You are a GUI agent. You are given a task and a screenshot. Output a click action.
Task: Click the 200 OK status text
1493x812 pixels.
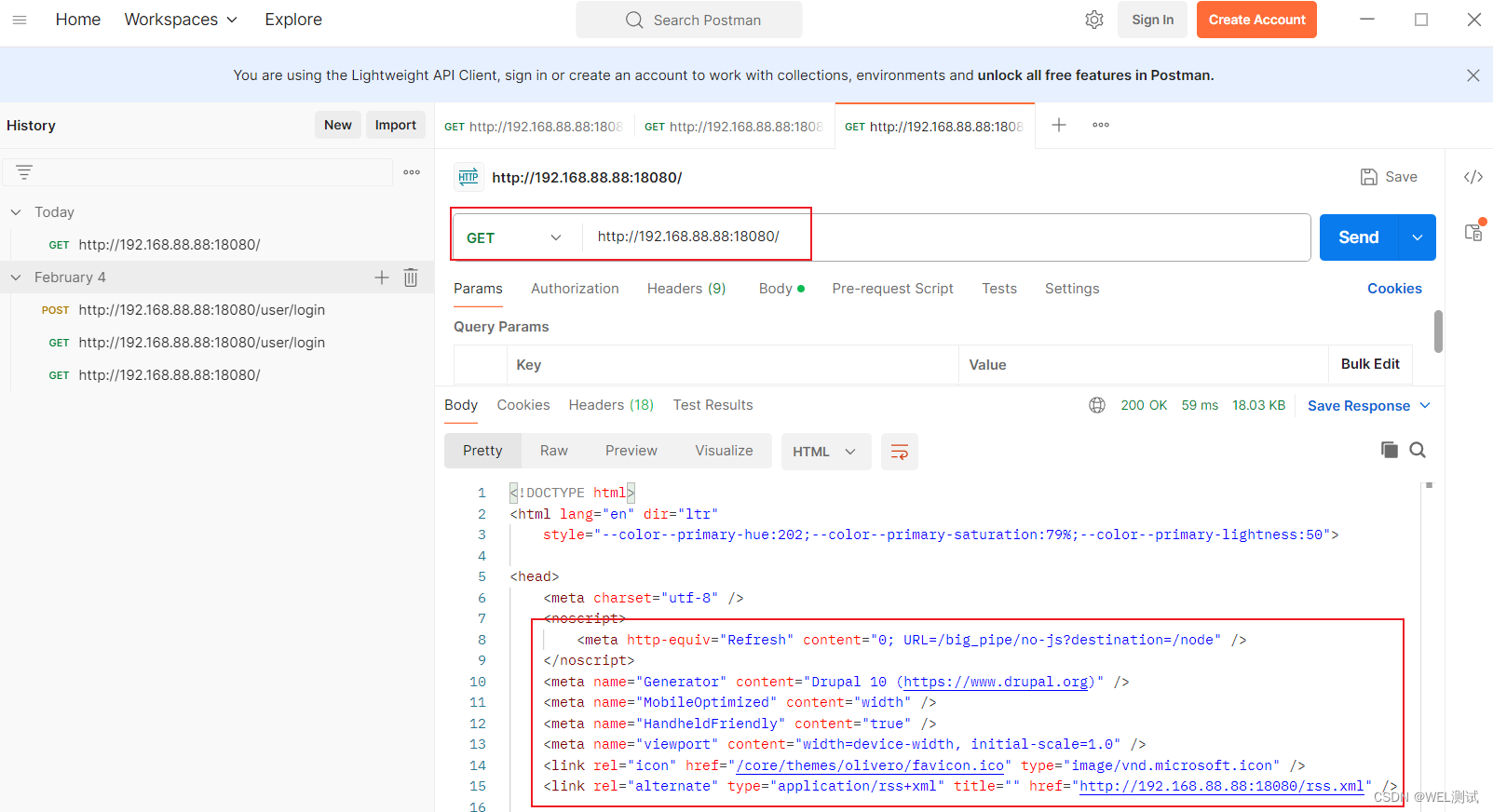(x=1144, y=405)
